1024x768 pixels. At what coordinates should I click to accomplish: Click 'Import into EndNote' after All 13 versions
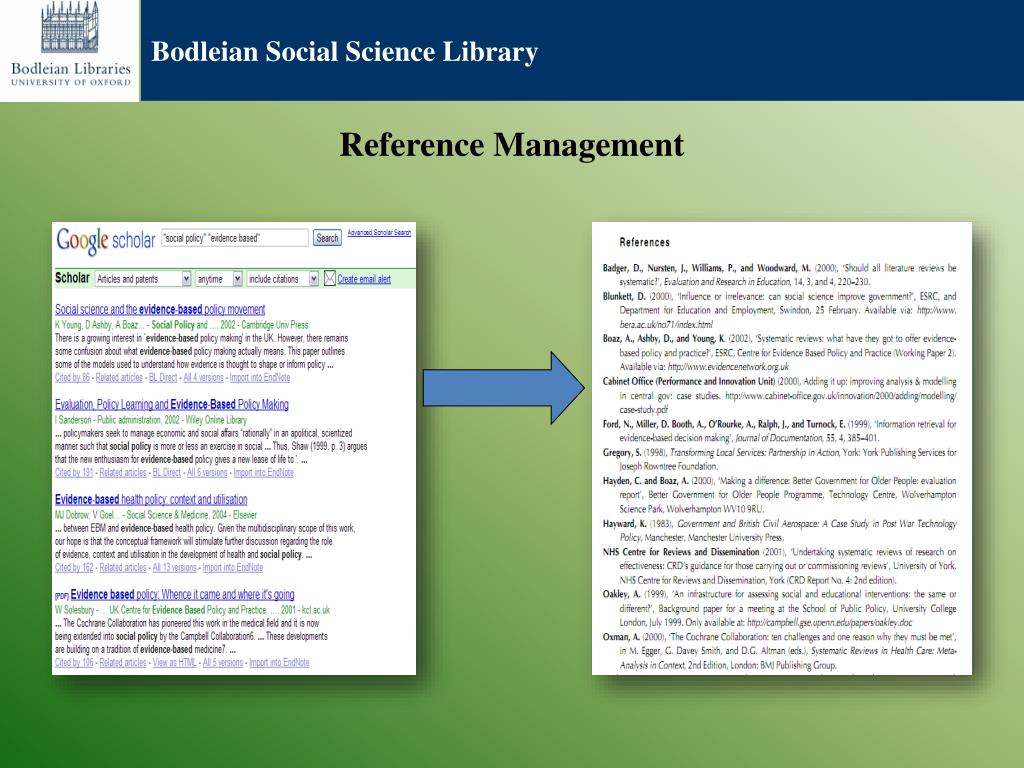(233, 568)
